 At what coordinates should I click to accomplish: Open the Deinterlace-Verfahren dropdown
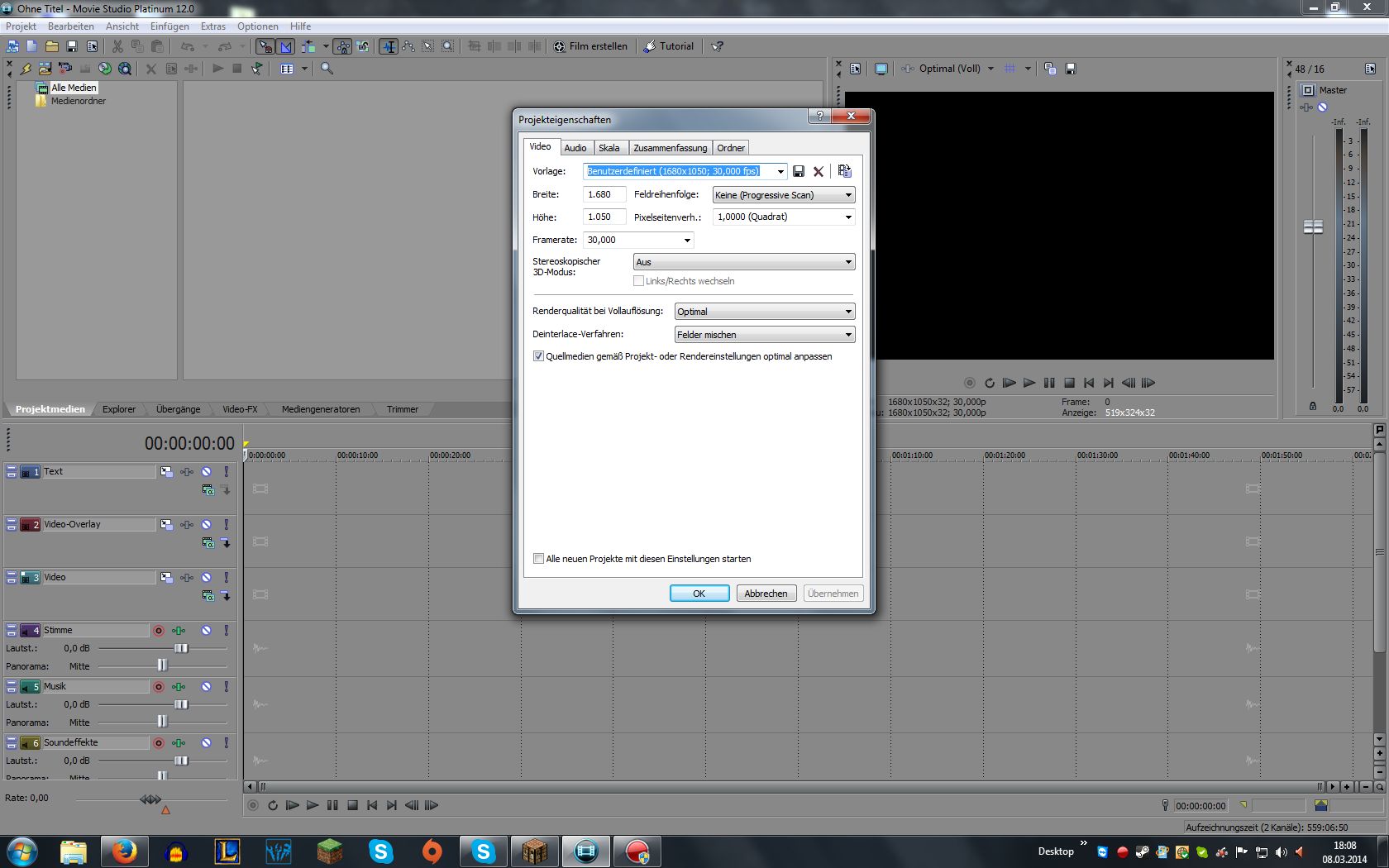tap(847, 335)
